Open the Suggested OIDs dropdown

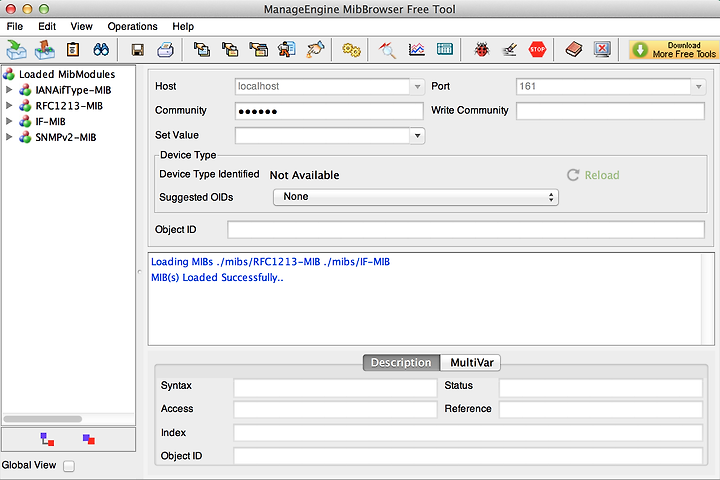click(416, 197)
